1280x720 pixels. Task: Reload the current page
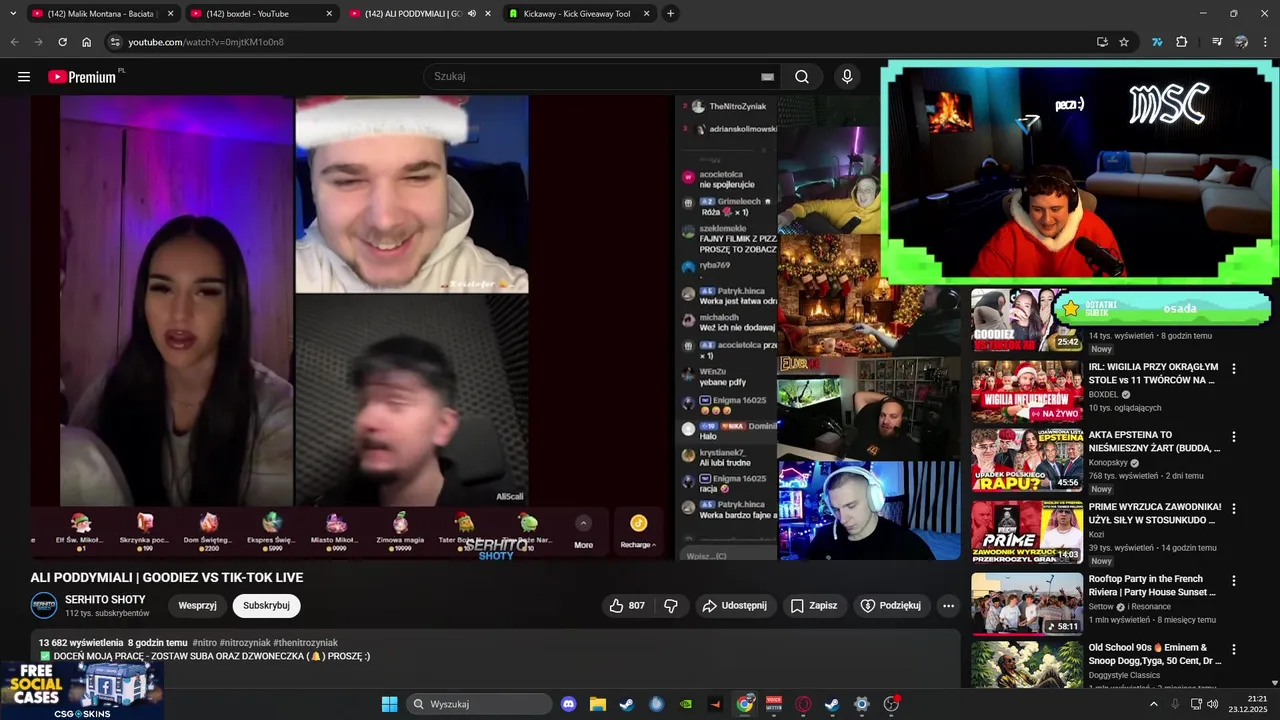tap(62, 42)
